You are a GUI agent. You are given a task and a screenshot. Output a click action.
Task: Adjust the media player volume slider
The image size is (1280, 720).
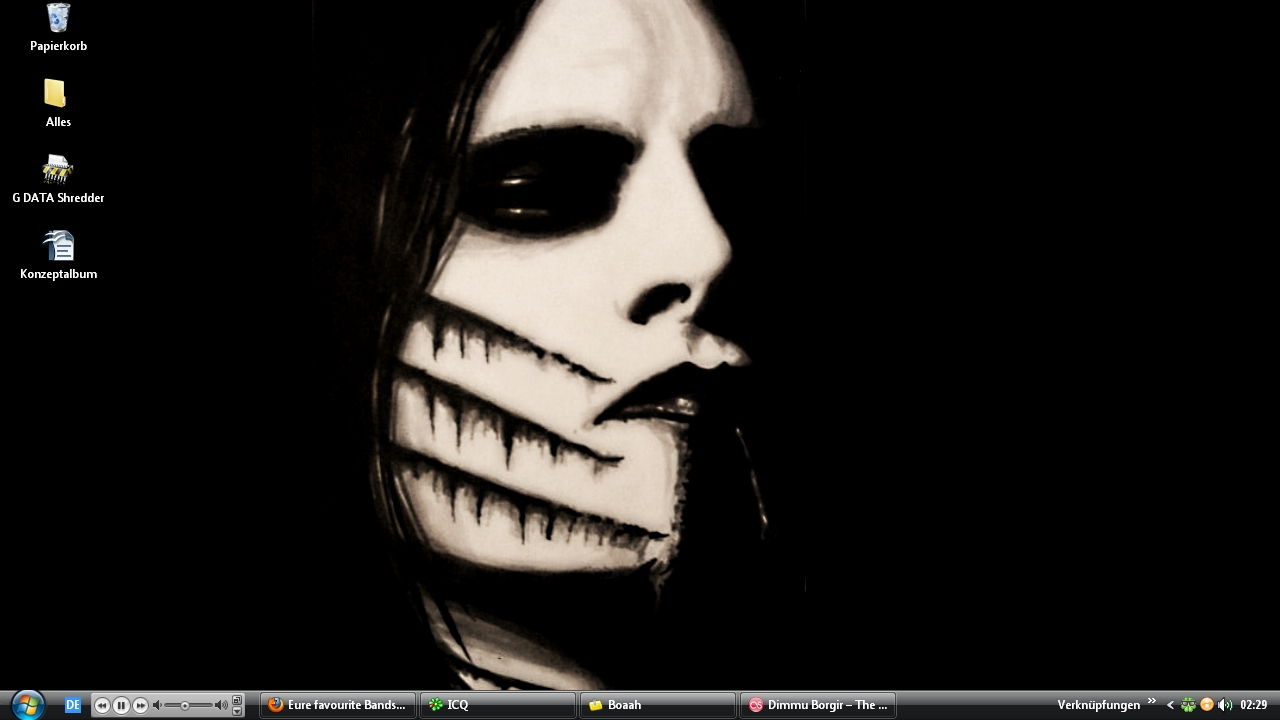click(x=188, y=705)
